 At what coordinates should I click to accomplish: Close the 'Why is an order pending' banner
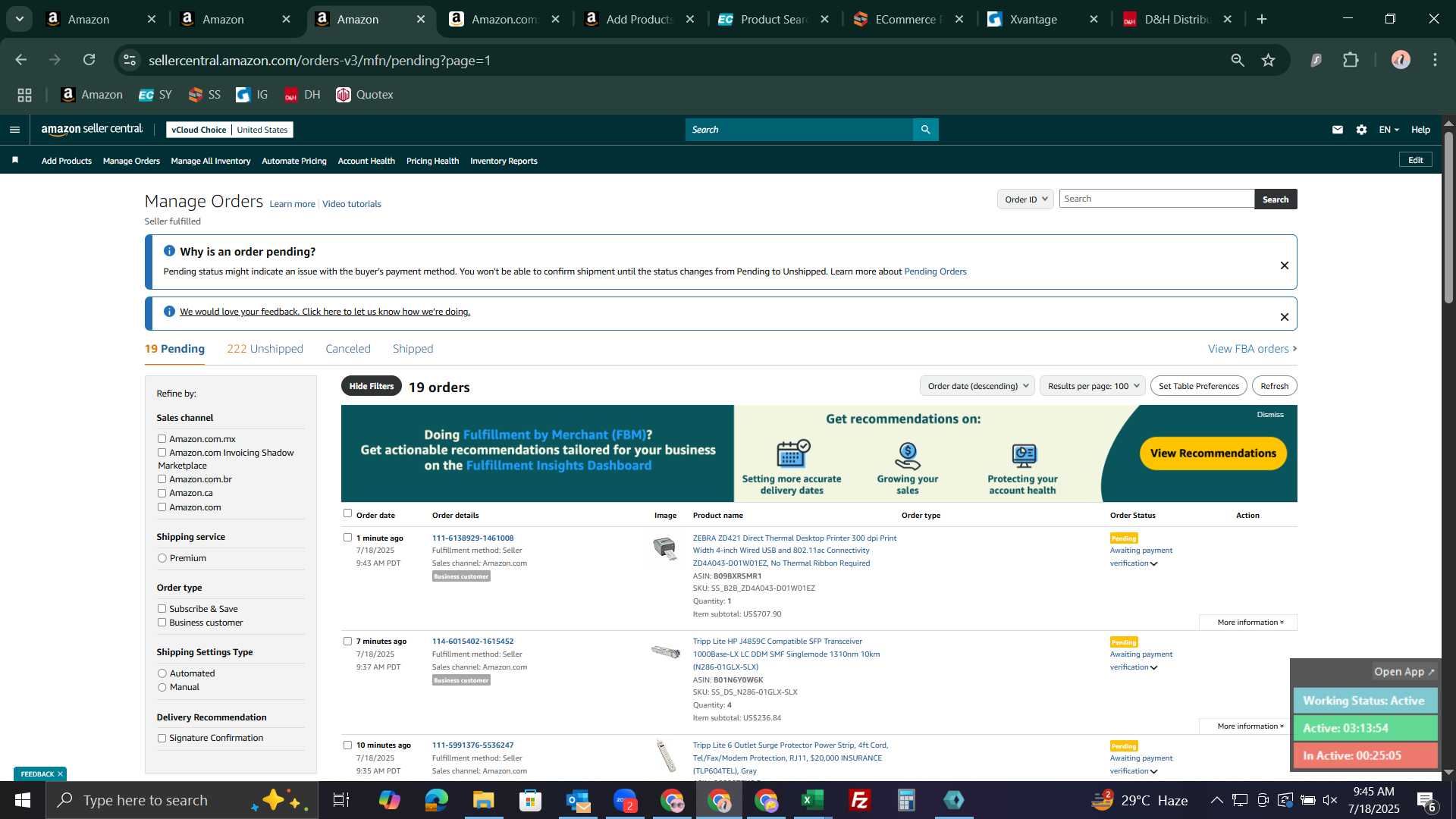[1284, 265]
